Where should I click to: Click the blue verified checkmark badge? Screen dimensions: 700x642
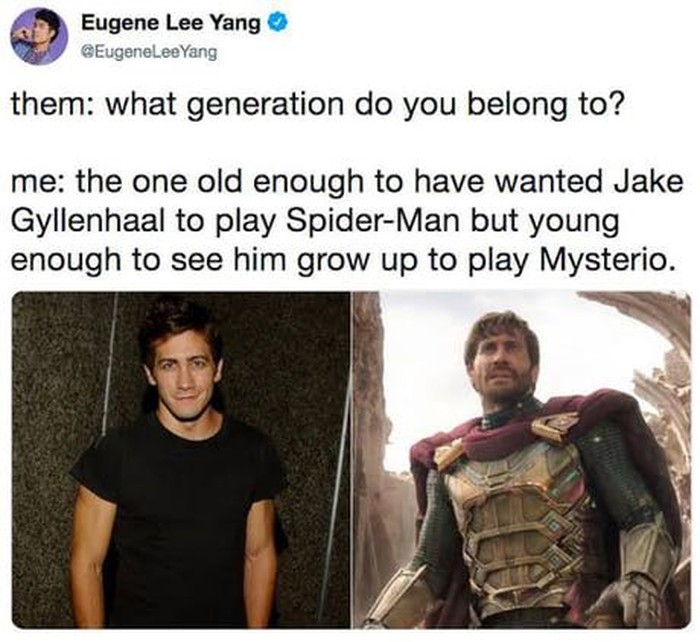point(277,23)
